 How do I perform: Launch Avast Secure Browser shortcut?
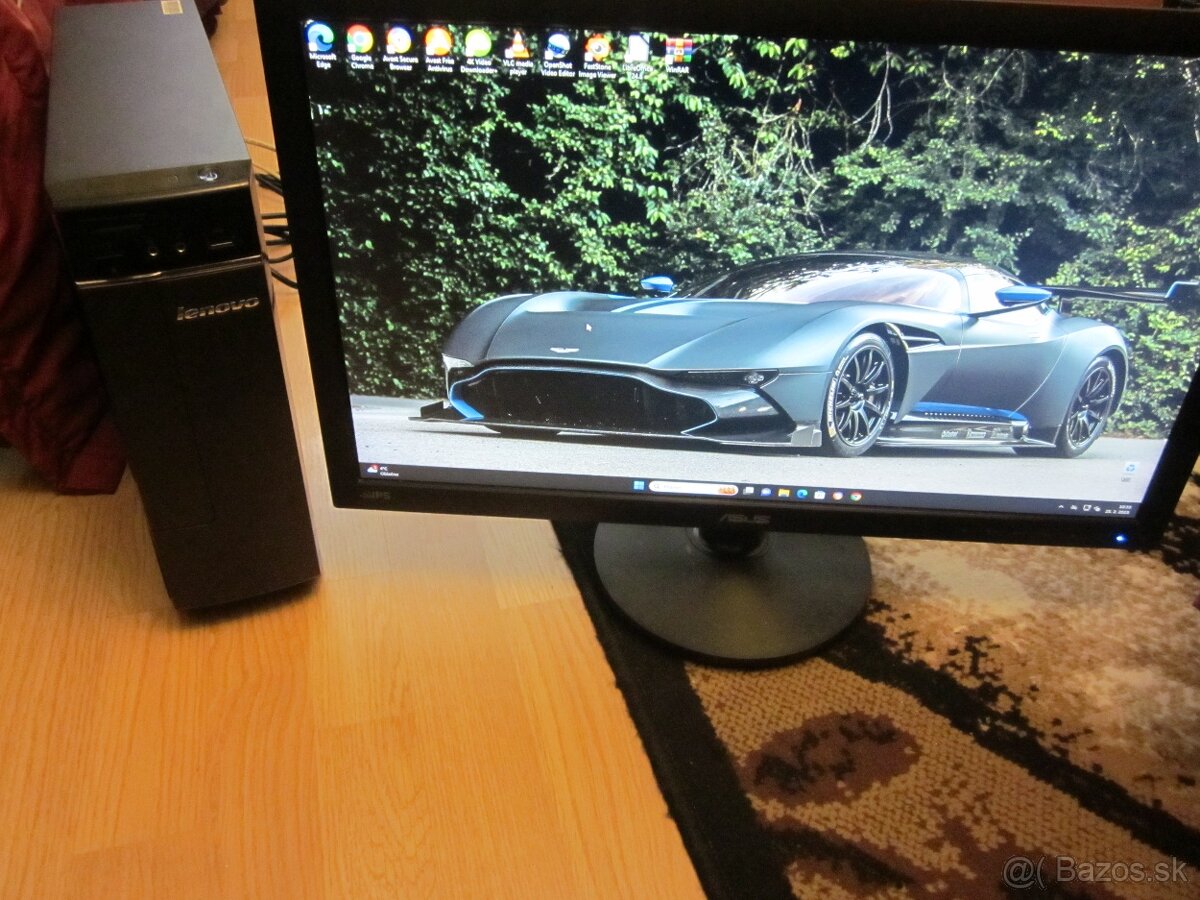(x=399, y=47)
